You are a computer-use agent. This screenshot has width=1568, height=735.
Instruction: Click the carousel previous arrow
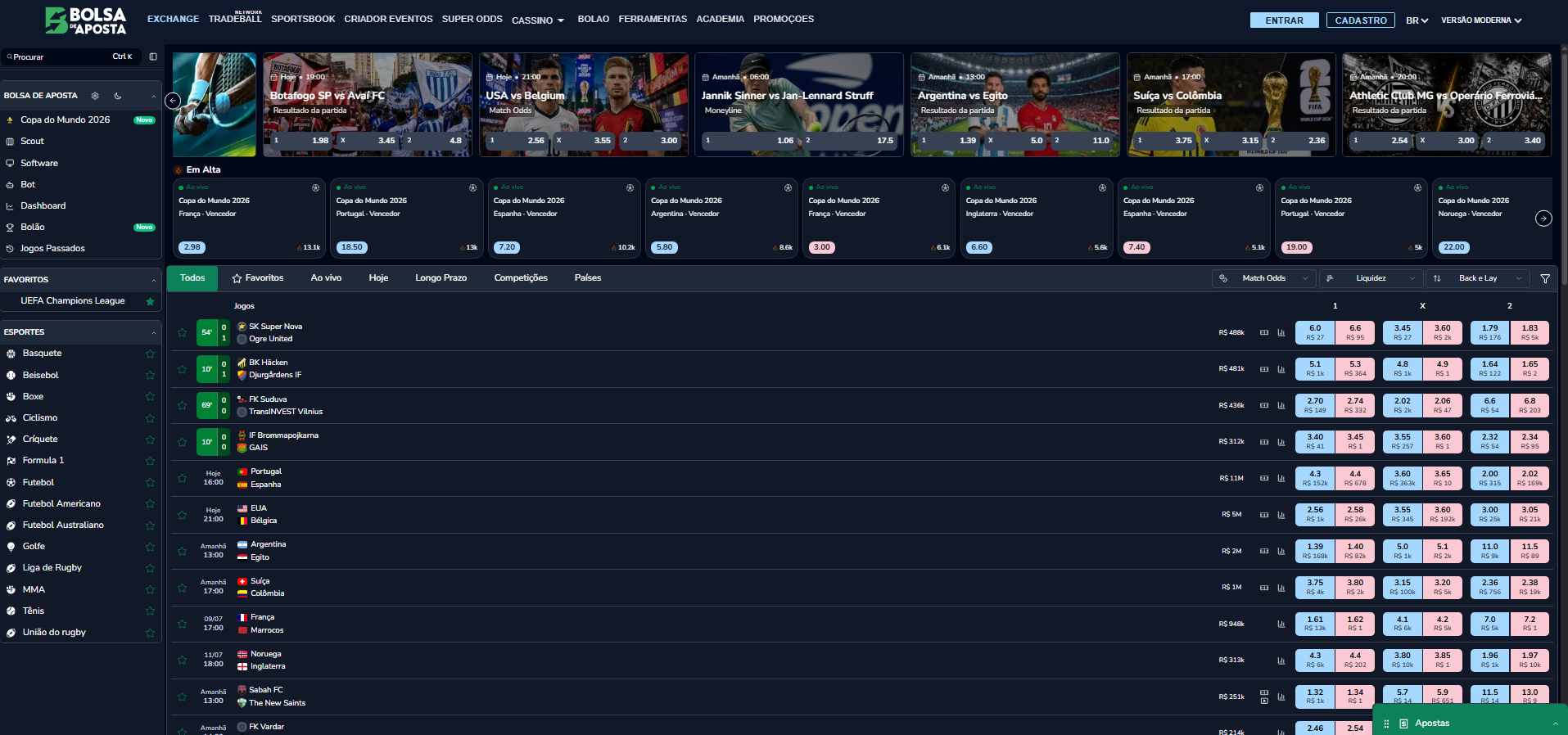pos(173,101)
